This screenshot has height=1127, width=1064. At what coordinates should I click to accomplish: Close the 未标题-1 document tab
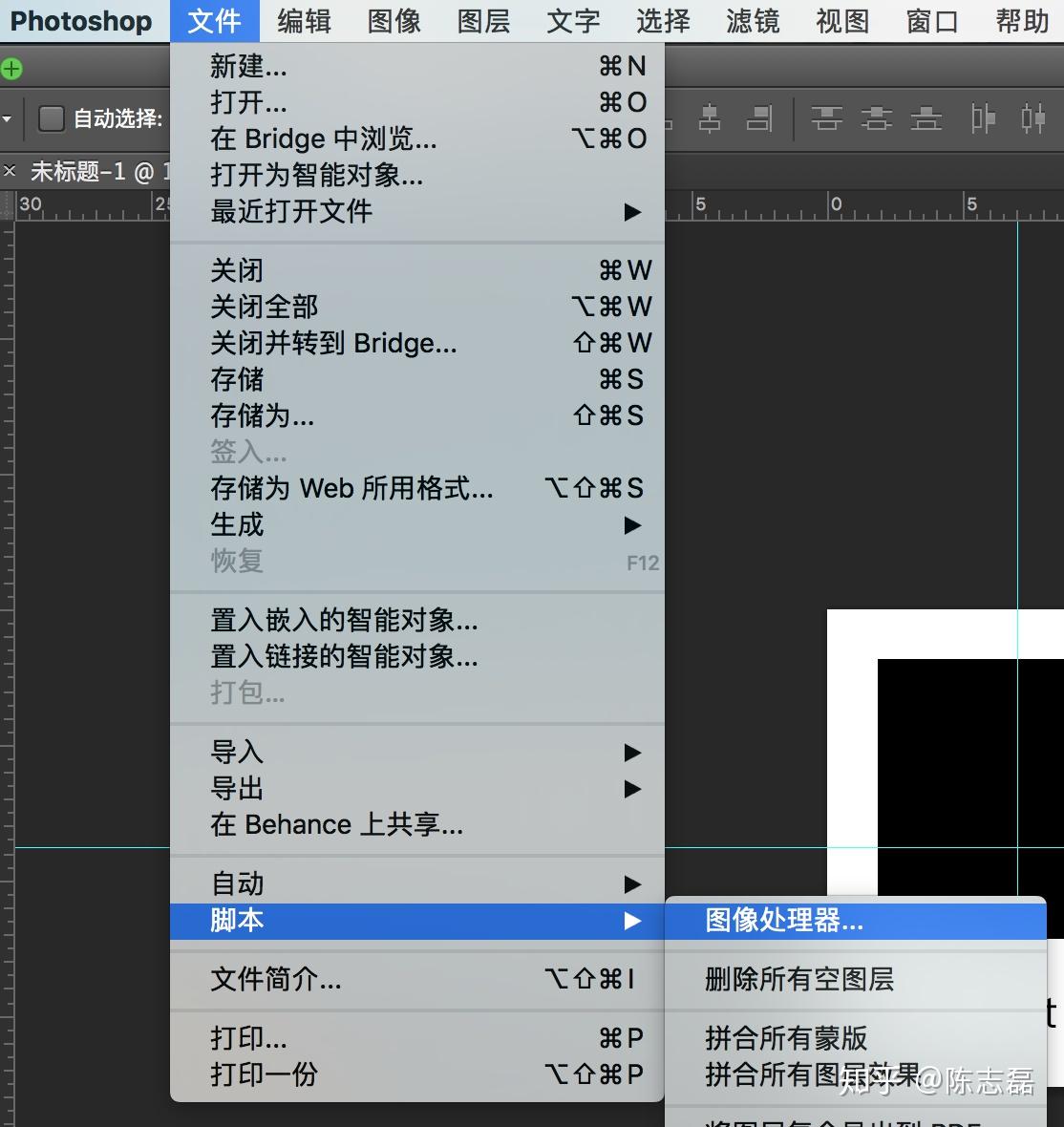coord(10,171)
